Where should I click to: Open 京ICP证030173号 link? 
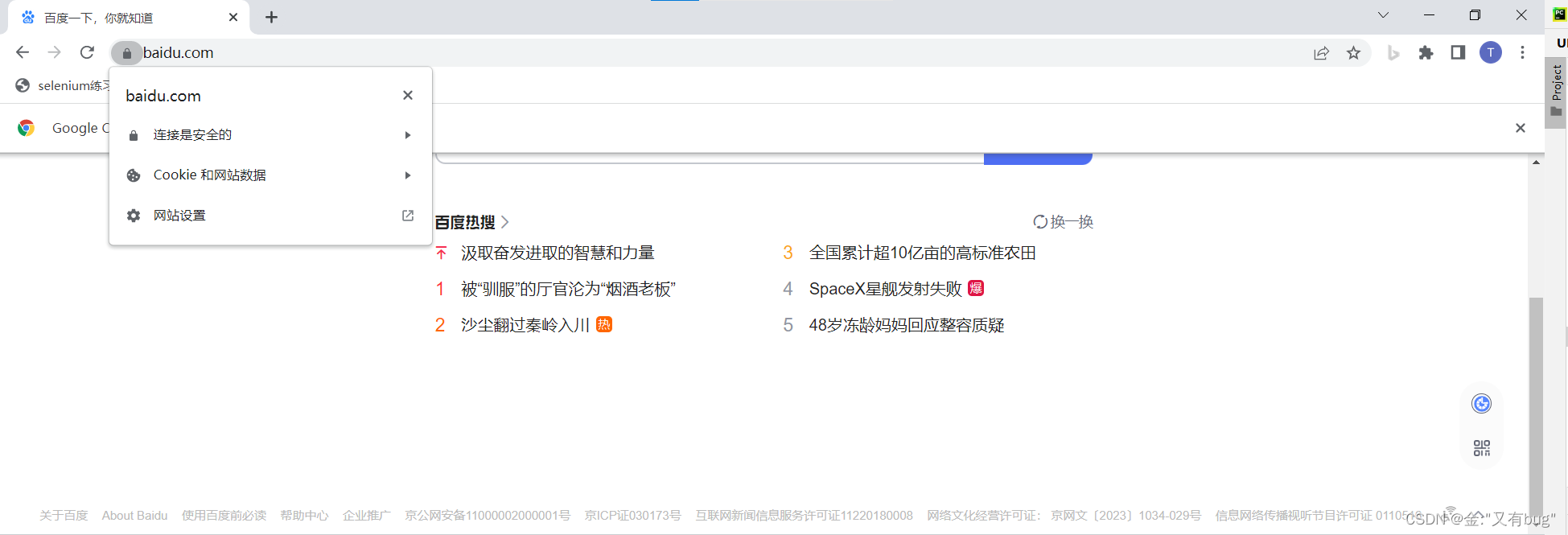(x=633, y=516)
